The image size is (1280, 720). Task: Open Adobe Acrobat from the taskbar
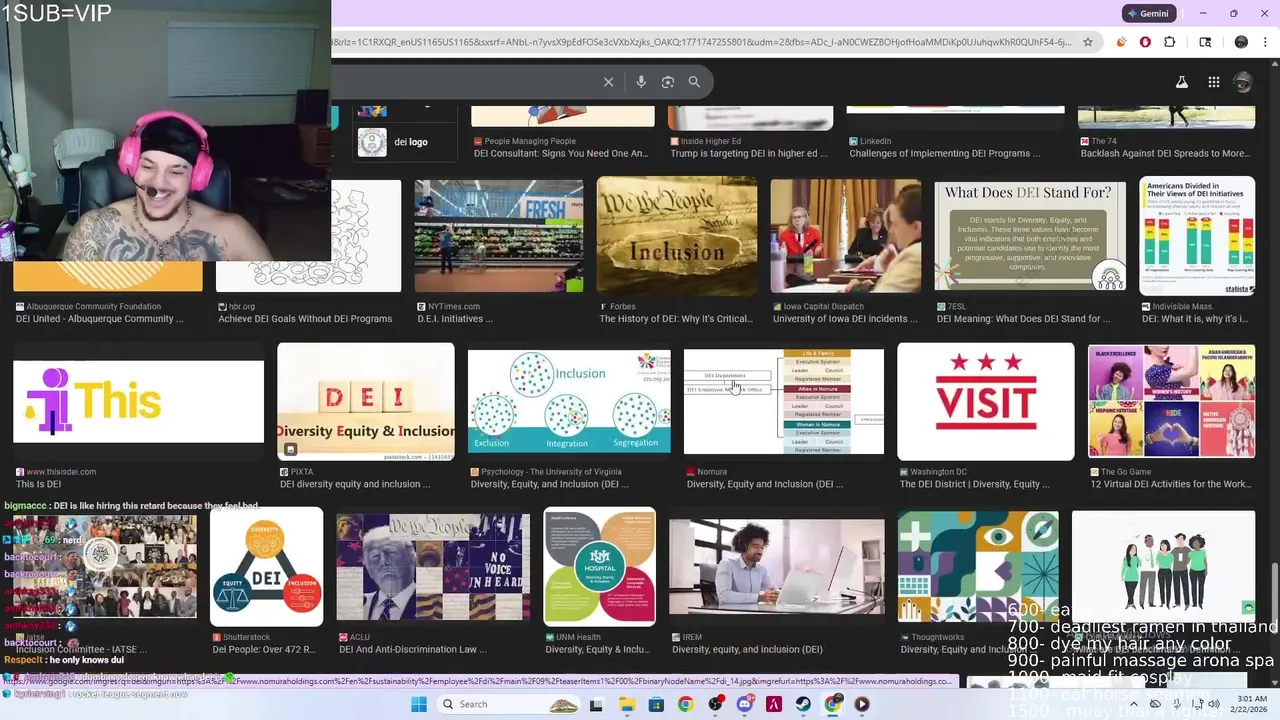coord(773,704)
